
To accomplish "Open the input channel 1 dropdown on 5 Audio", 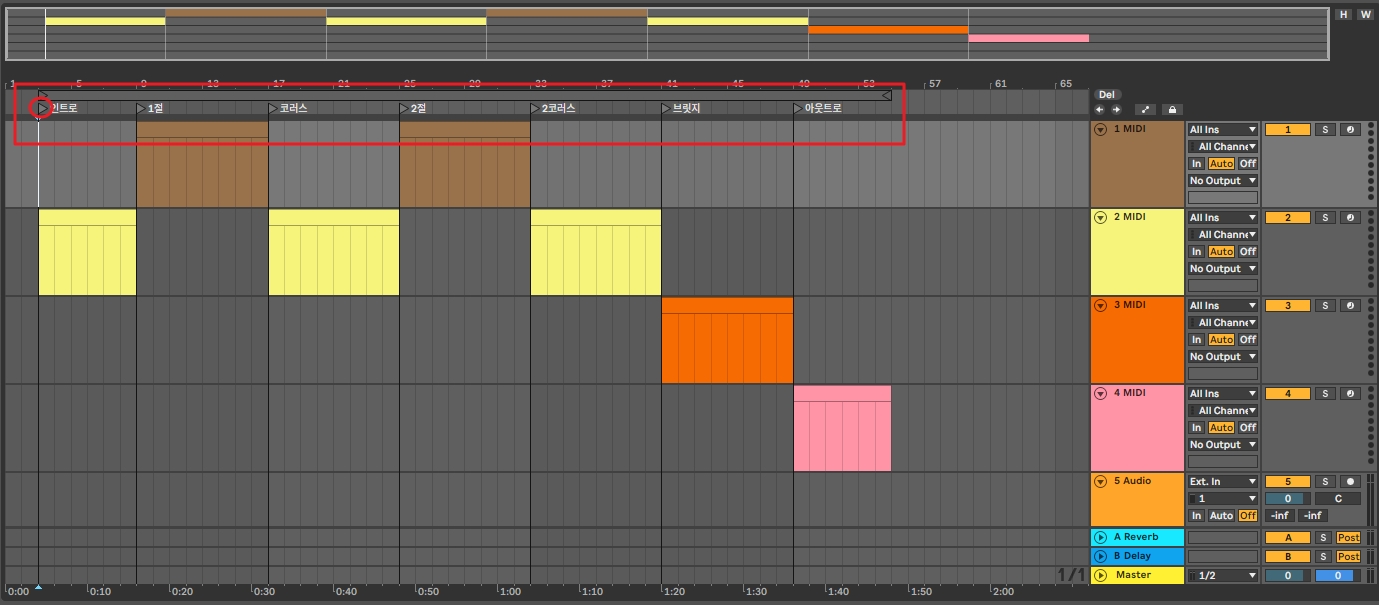I will click(x=1223, y=499).
